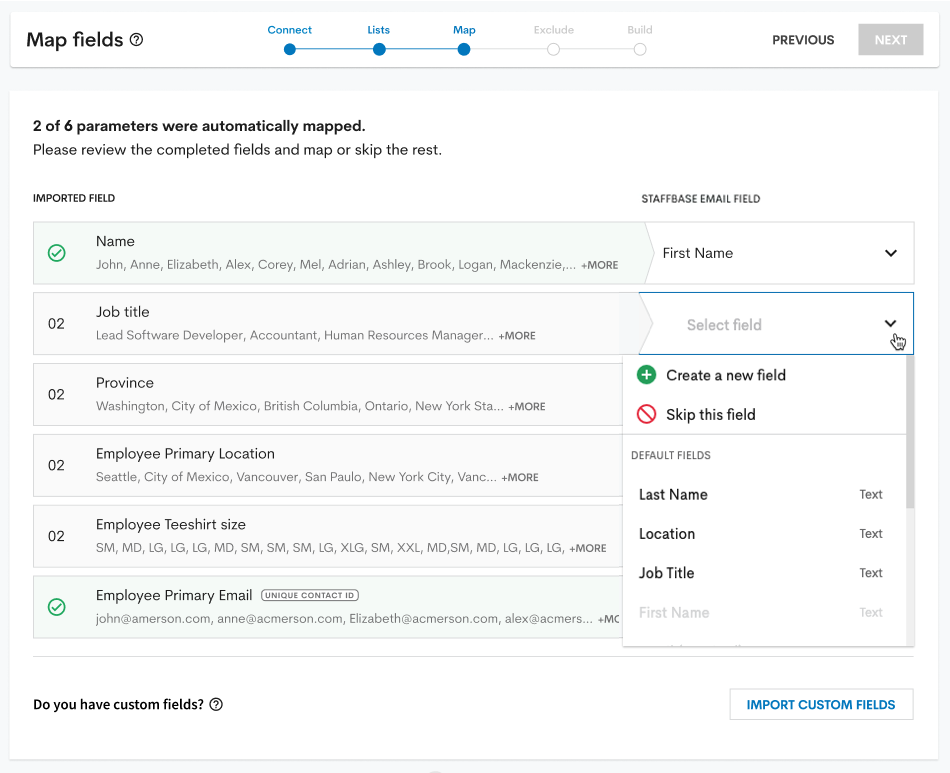This screenshot has height=773, width=950.
Task: Click the PREVIOUS button
Action: [803, 40]
